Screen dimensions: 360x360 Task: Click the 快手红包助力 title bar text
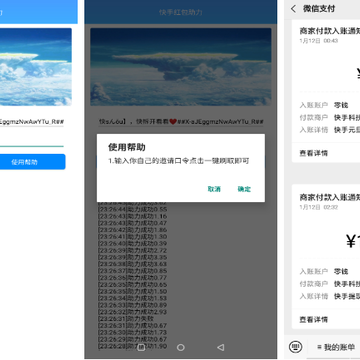click(181, 12)
